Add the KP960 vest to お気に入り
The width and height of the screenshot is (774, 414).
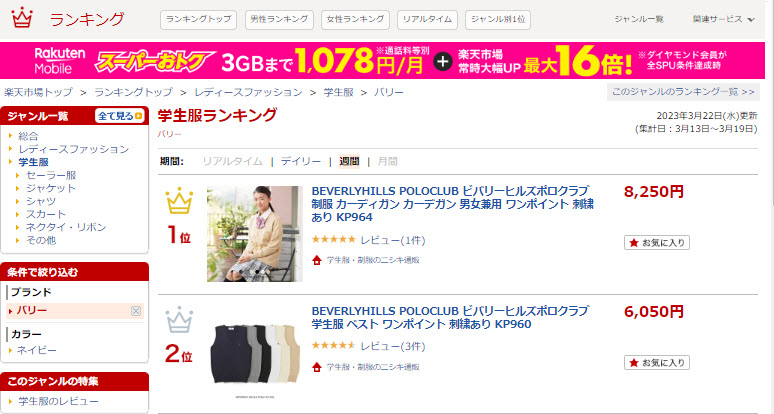click(x=657, y=363)
